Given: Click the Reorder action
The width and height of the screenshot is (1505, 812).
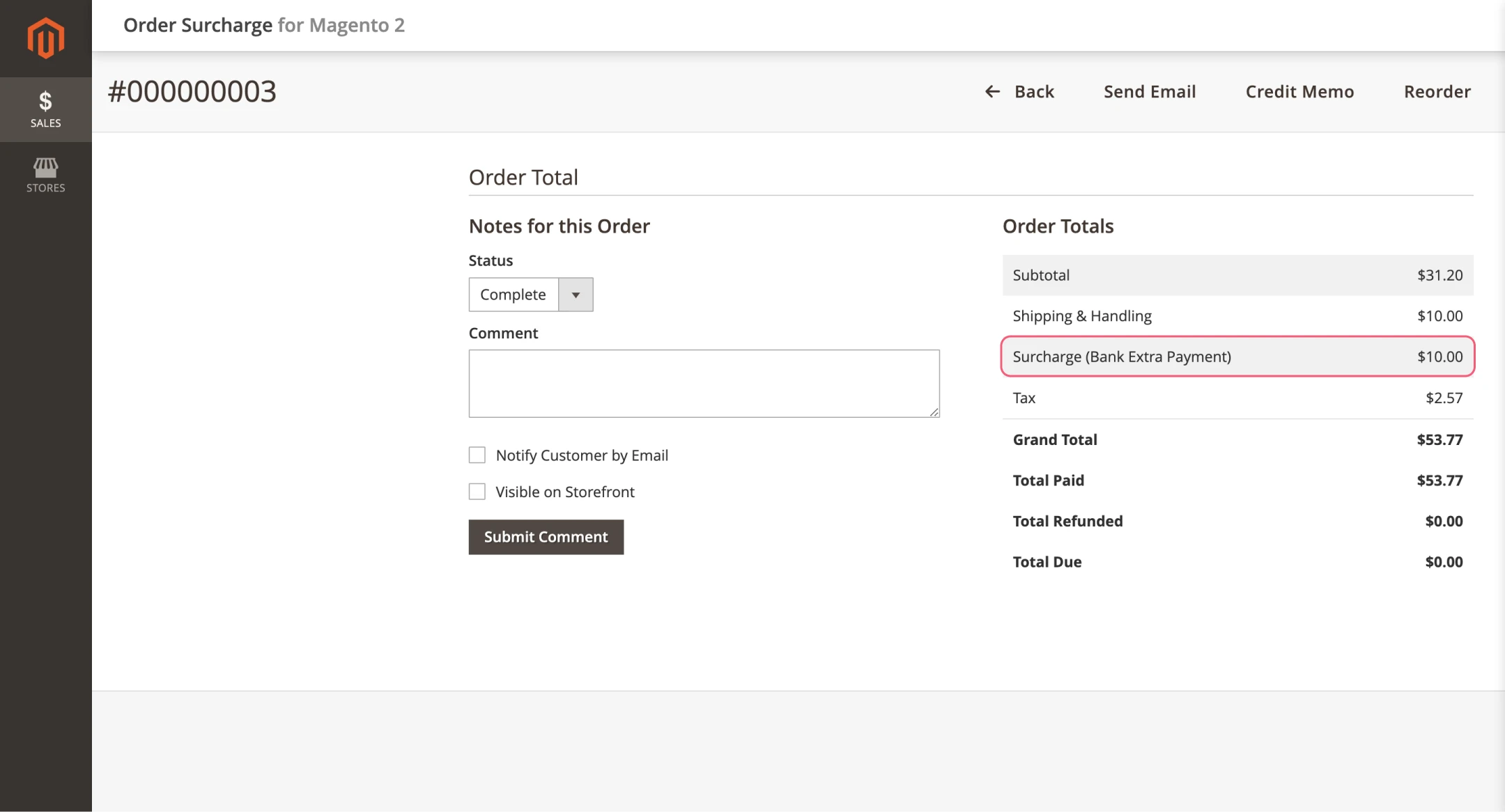Looking at the screenshot, I should [x=1437, y=91].
